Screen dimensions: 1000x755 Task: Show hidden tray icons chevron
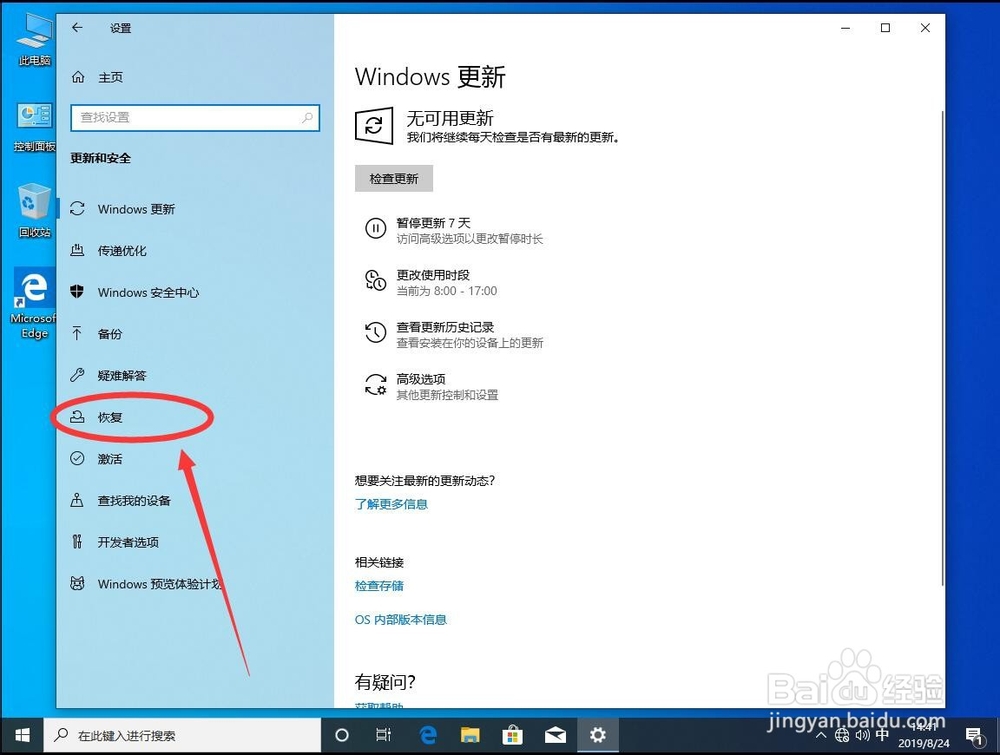[821, 735]
